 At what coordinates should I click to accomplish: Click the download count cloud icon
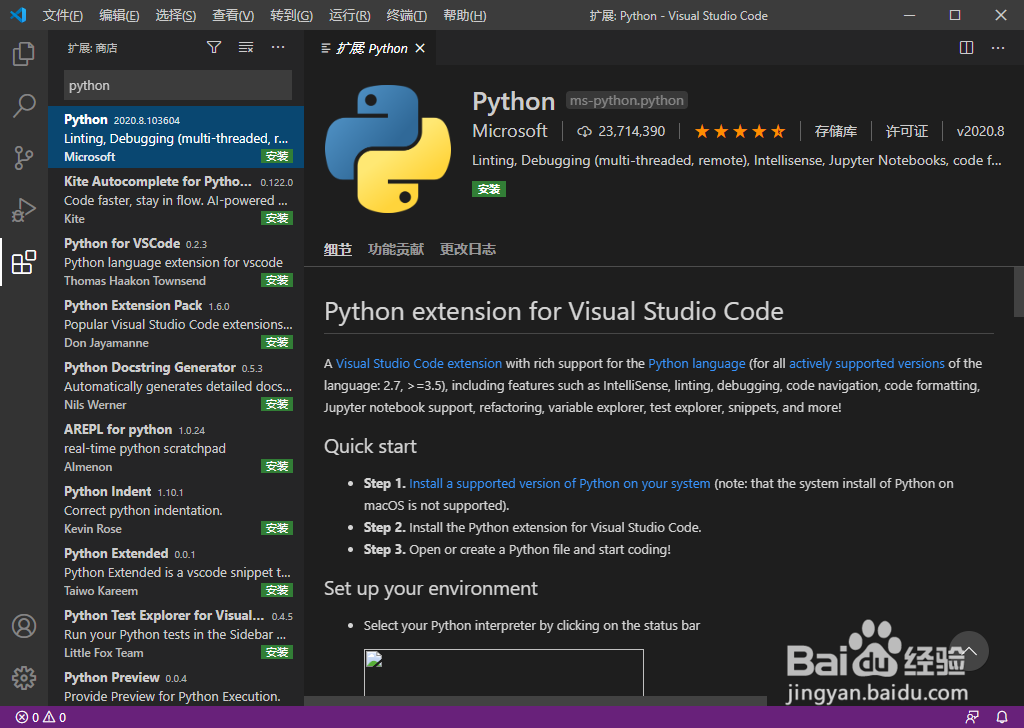point(584,132)
